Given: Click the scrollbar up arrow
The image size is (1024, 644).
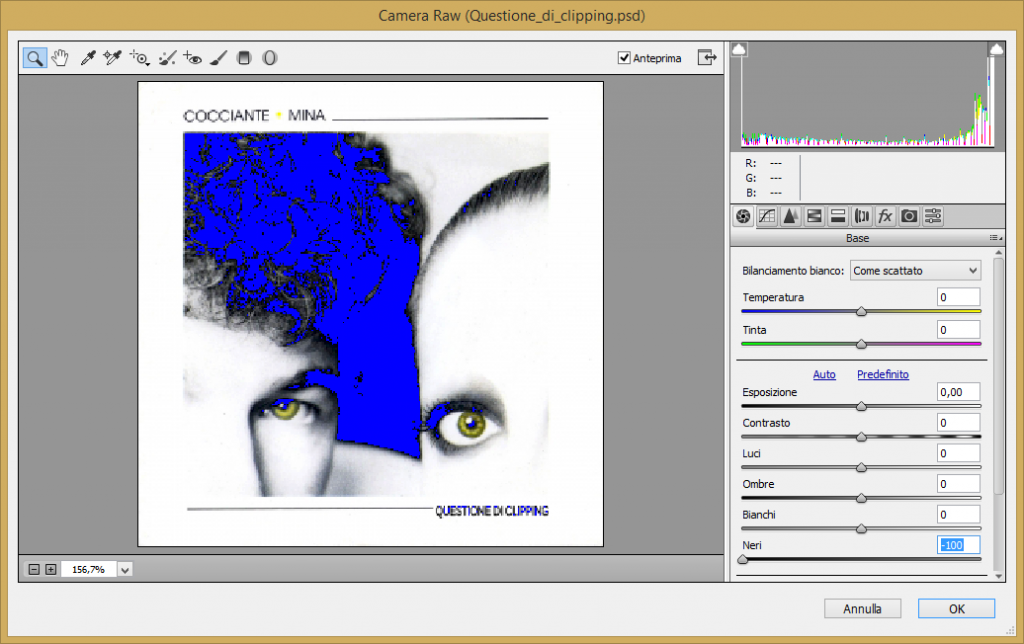Looking at the screenshot, I should pyautogui.click(x=999, y=252).
